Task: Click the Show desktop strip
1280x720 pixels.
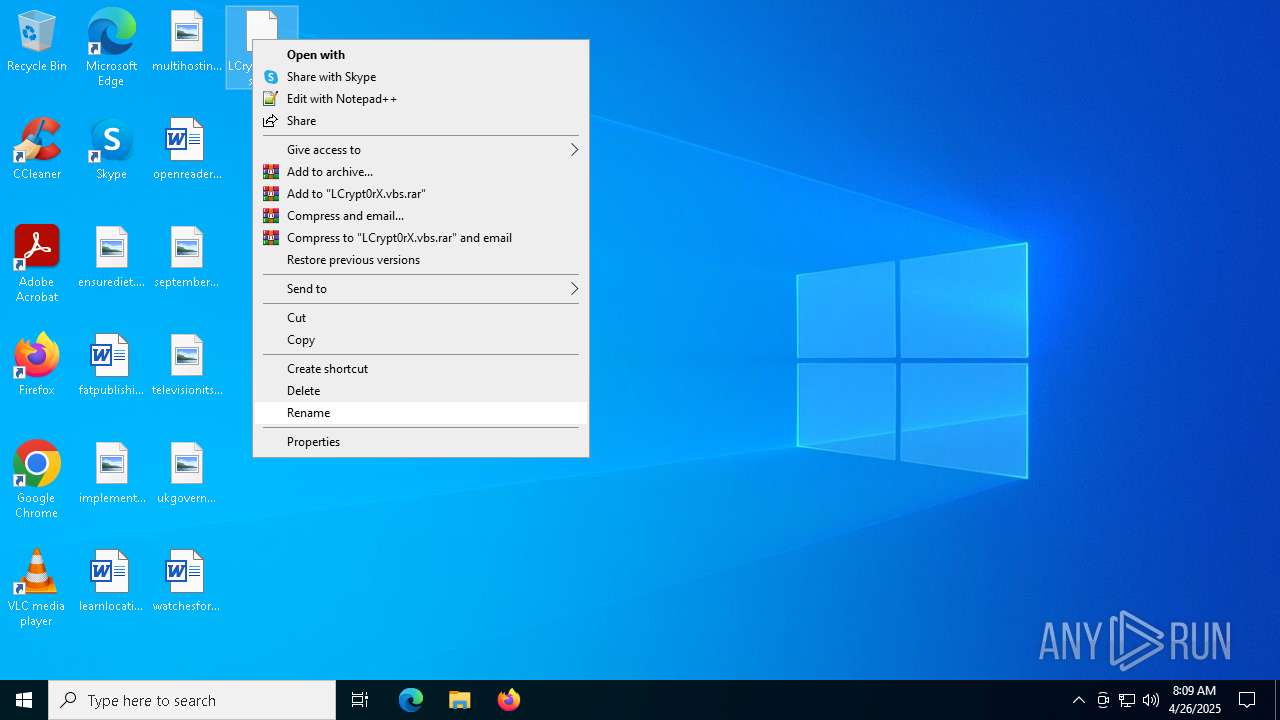Action: click(1277, 700)
